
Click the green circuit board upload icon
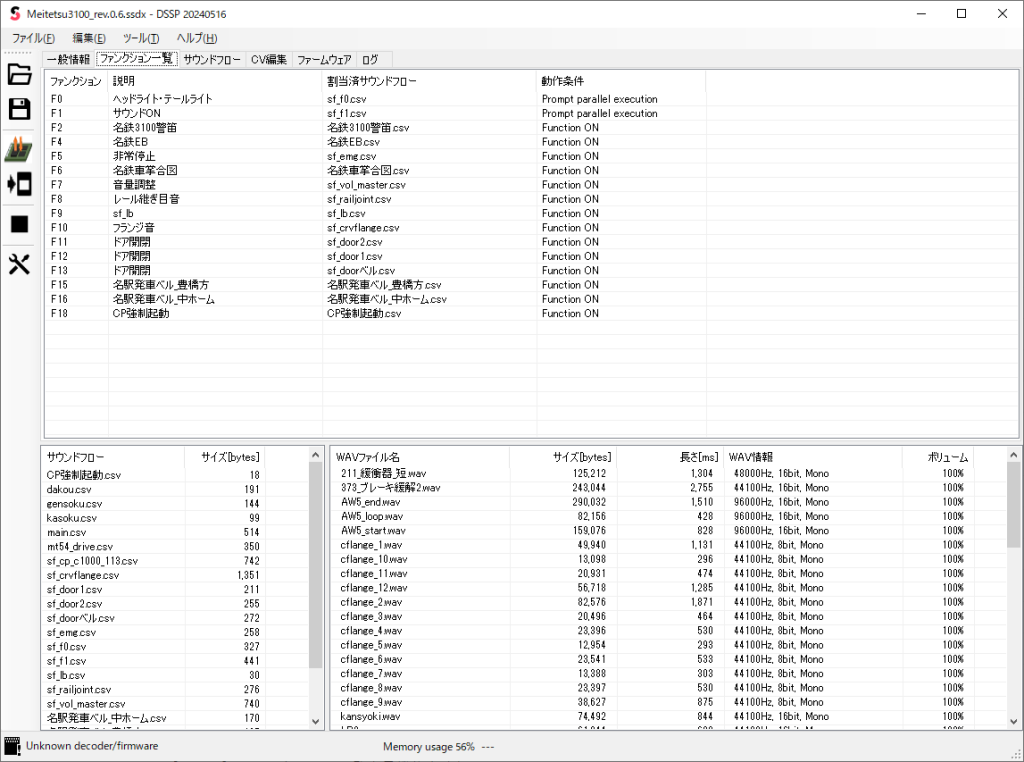19,149
